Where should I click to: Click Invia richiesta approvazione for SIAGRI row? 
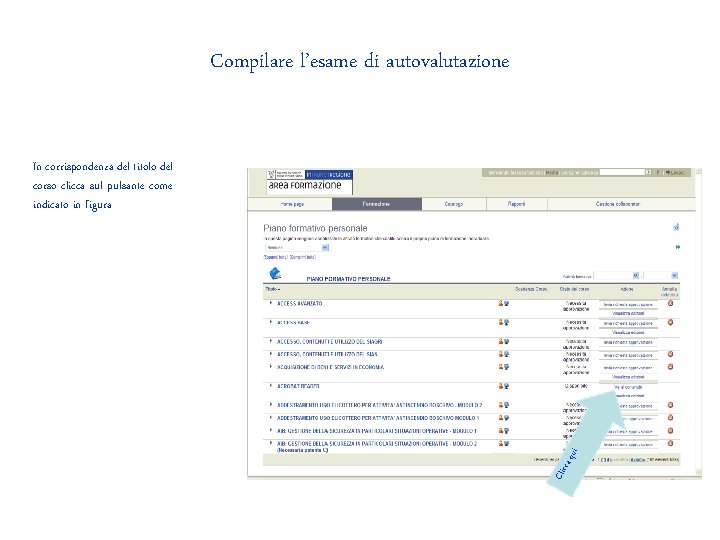coord(628,343)
